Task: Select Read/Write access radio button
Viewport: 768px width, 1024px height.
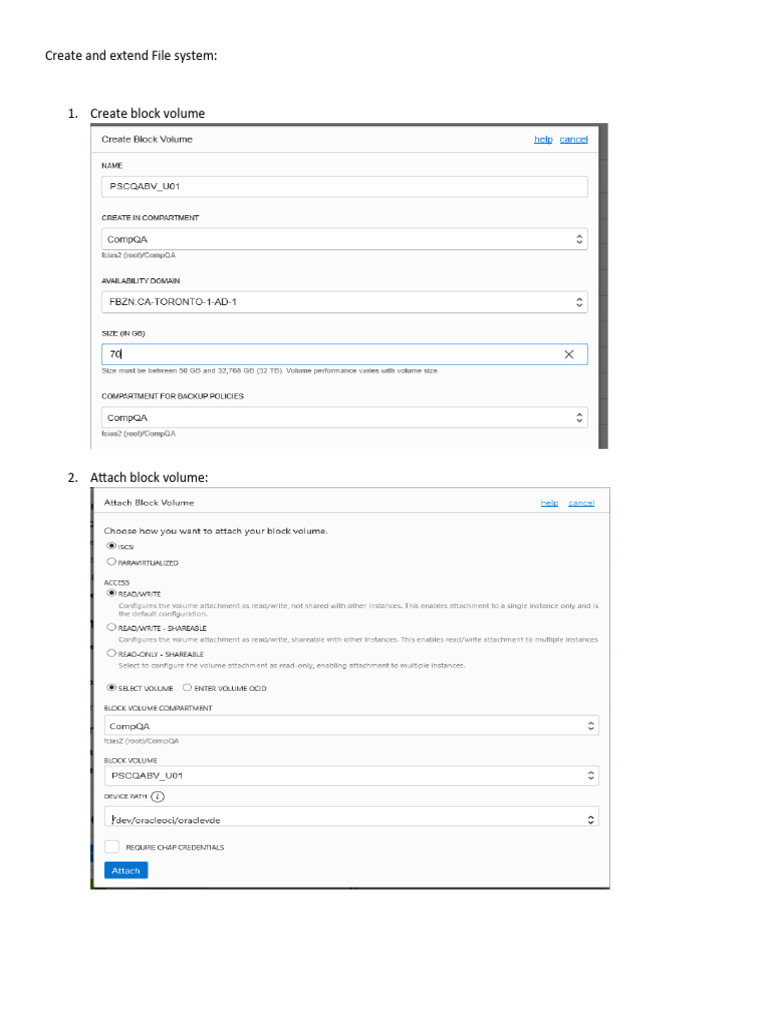Action: click(x=111, y=593)
